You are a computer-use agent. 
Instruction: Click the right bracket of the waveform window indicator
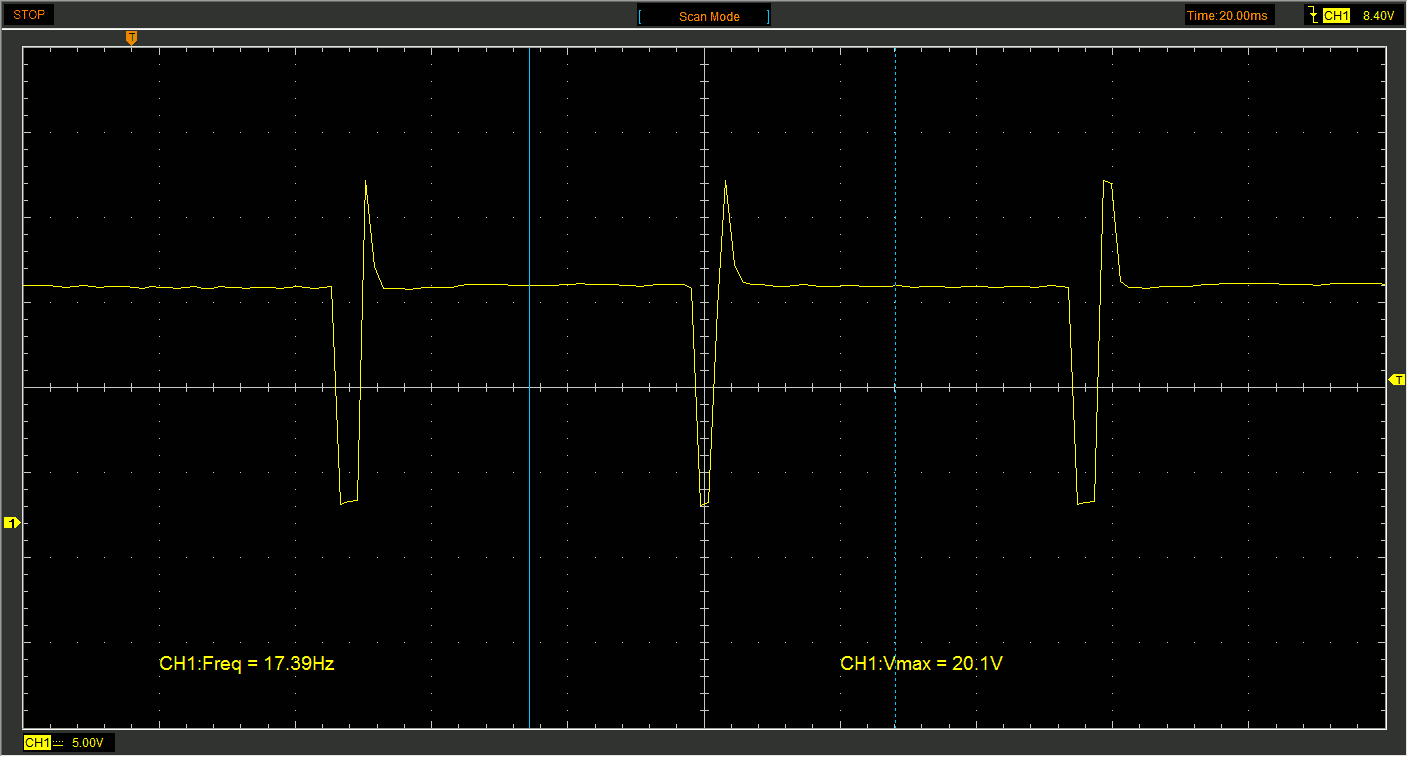[768, 17]
